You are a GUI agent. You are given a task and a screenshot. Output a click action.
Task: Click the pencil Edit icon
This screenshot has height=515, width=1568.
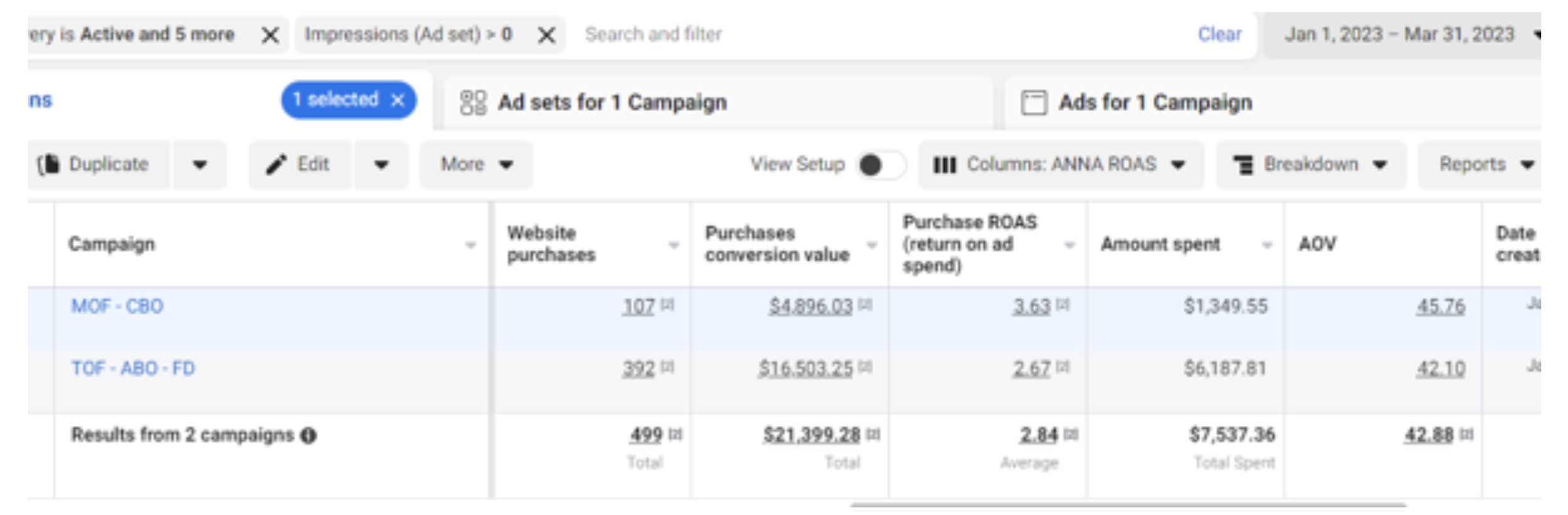(276, 164)
